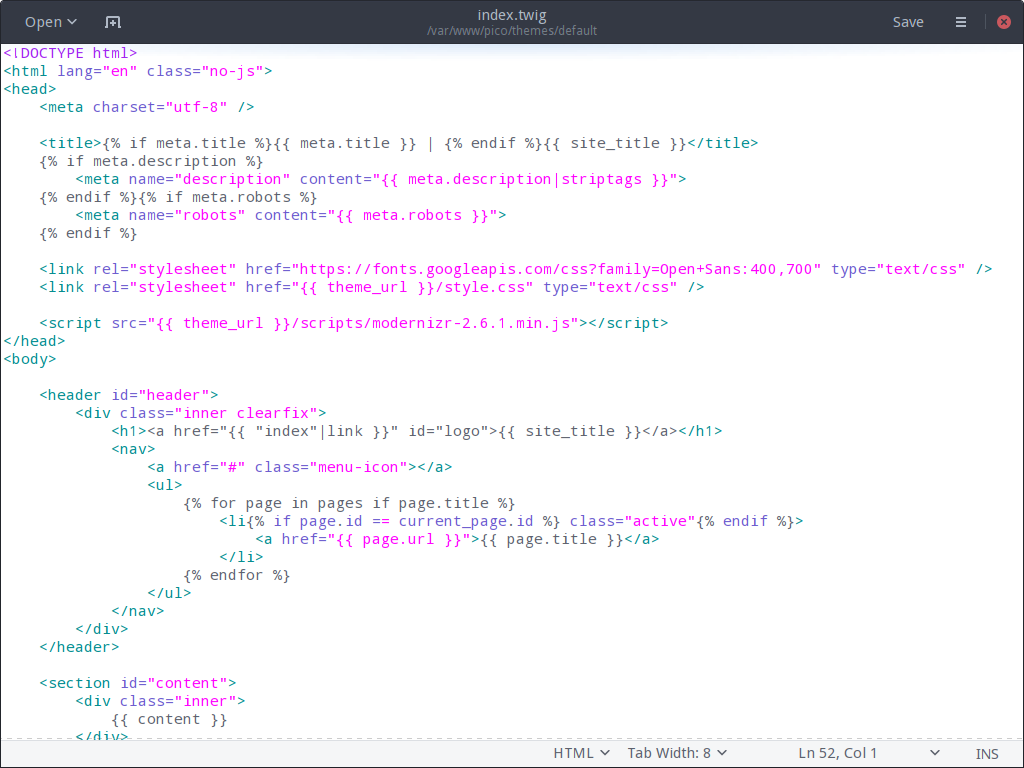Click the h1 logo link line
The width and height of the screenshot is (1024, 768).
click(x=417, y=431)
